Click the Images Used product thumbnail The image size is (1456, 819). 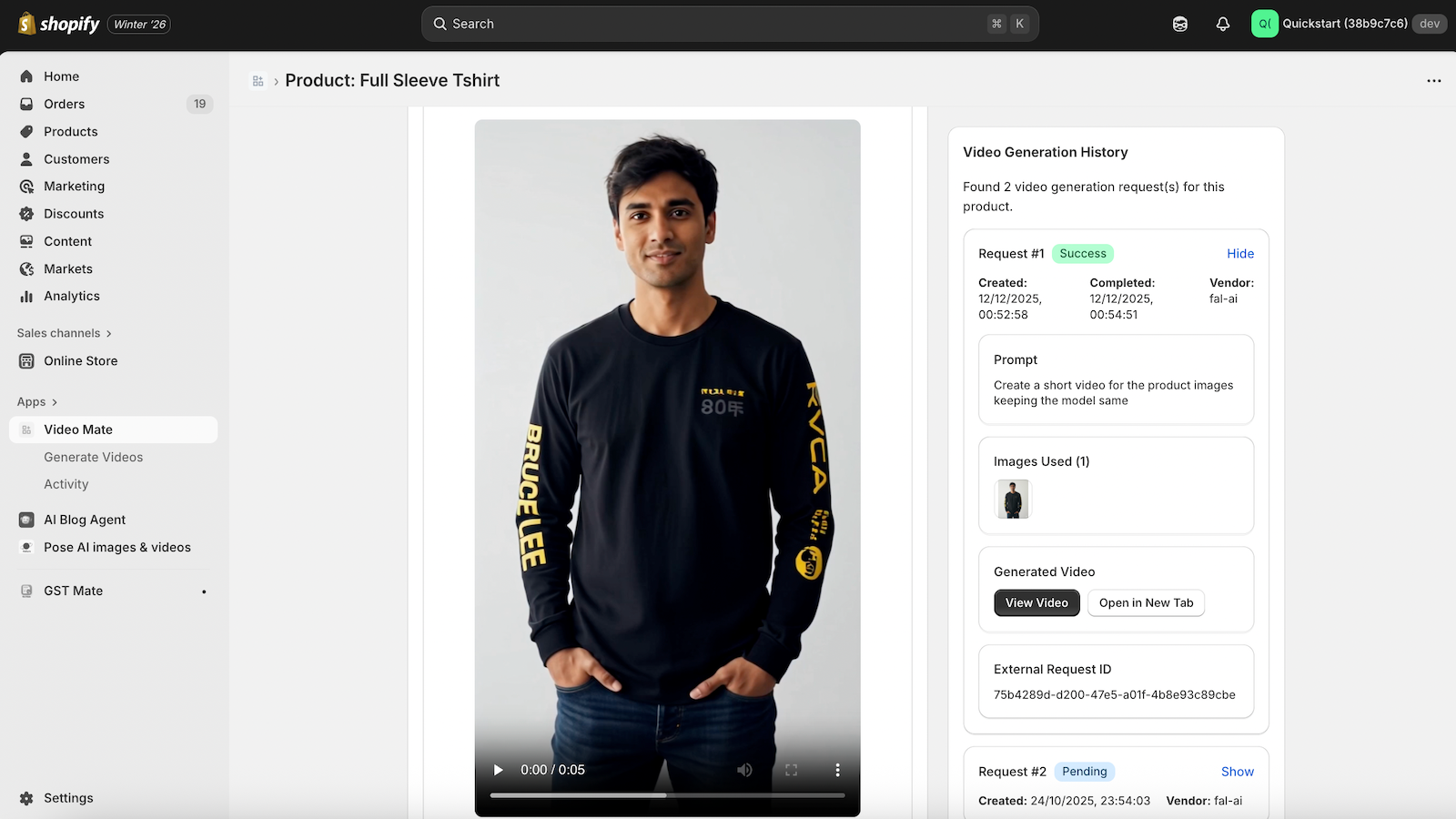[x=1012, y=499]
